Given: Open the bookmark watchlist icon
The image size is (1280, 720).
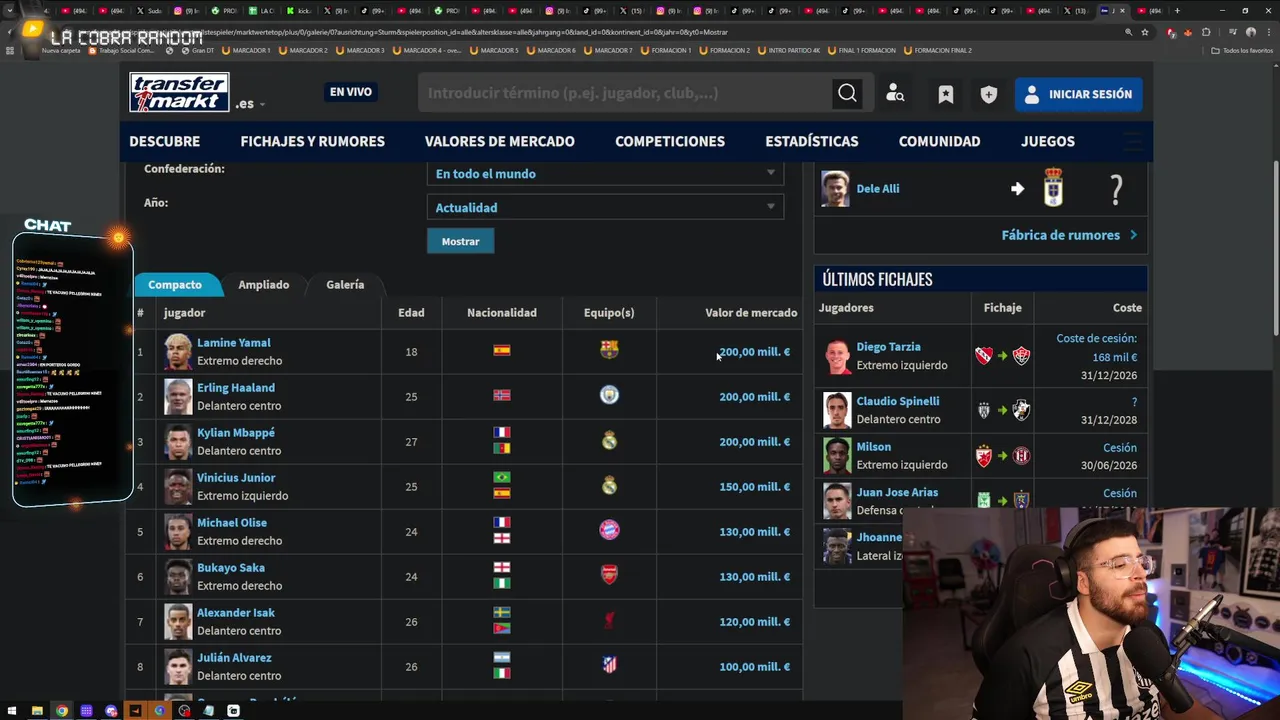Looking at the screenshot, I should (945, 94).
